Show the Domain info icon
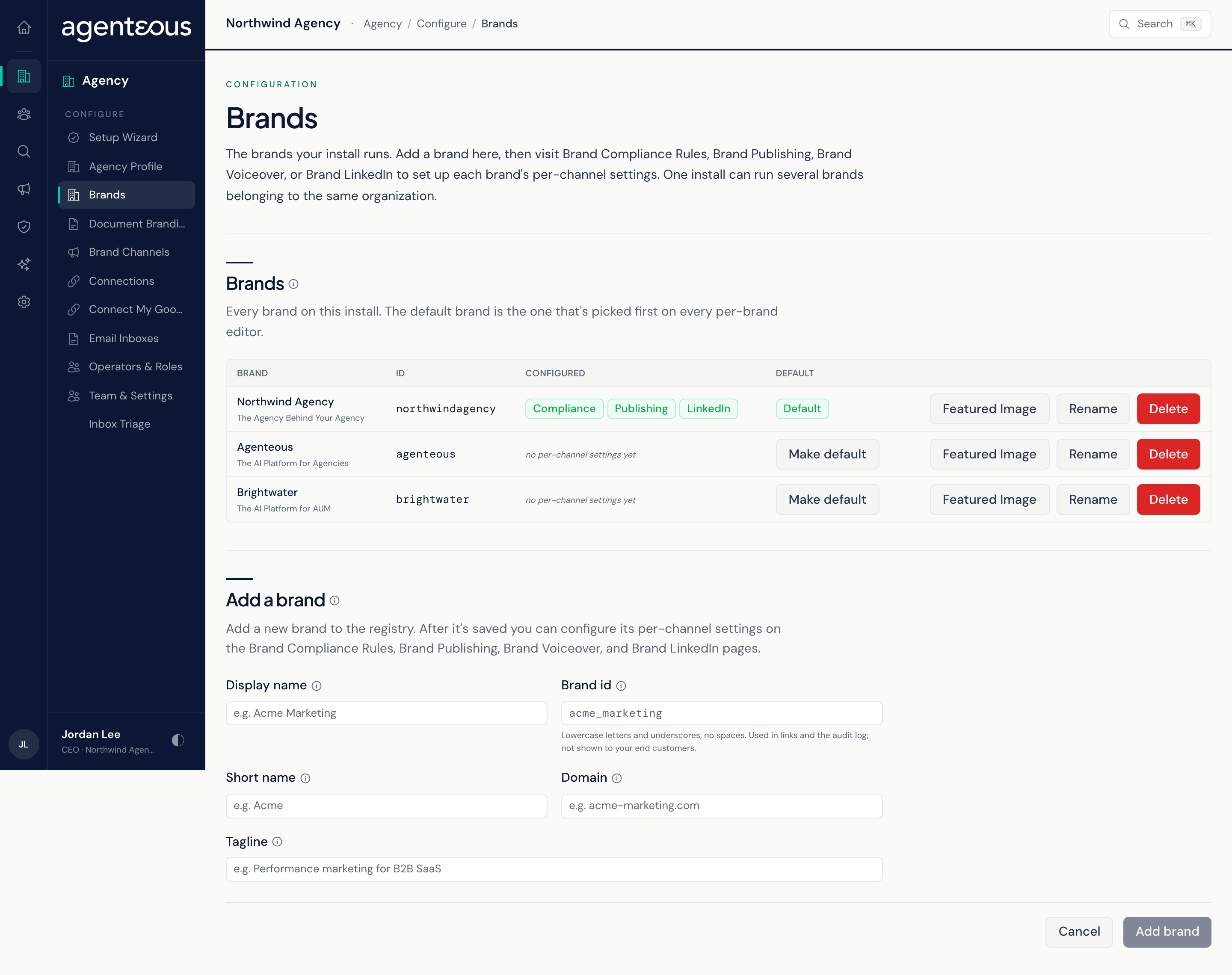This screenshot has height=975, width=1232. coord(616,778)
